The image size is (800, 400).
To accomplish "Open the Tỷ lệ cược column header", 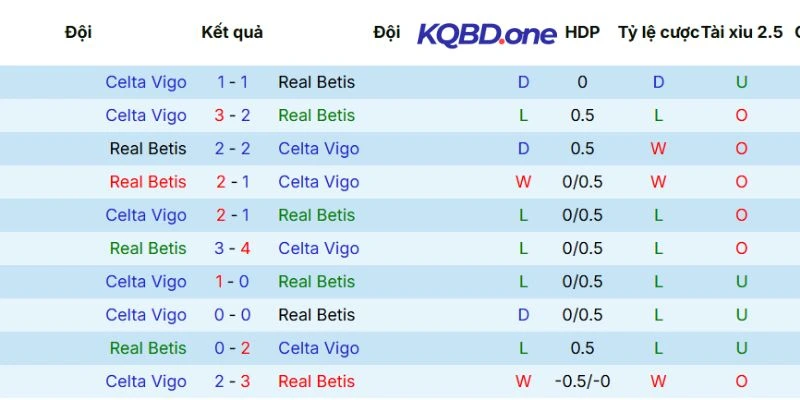I will [x=658, y=32].
